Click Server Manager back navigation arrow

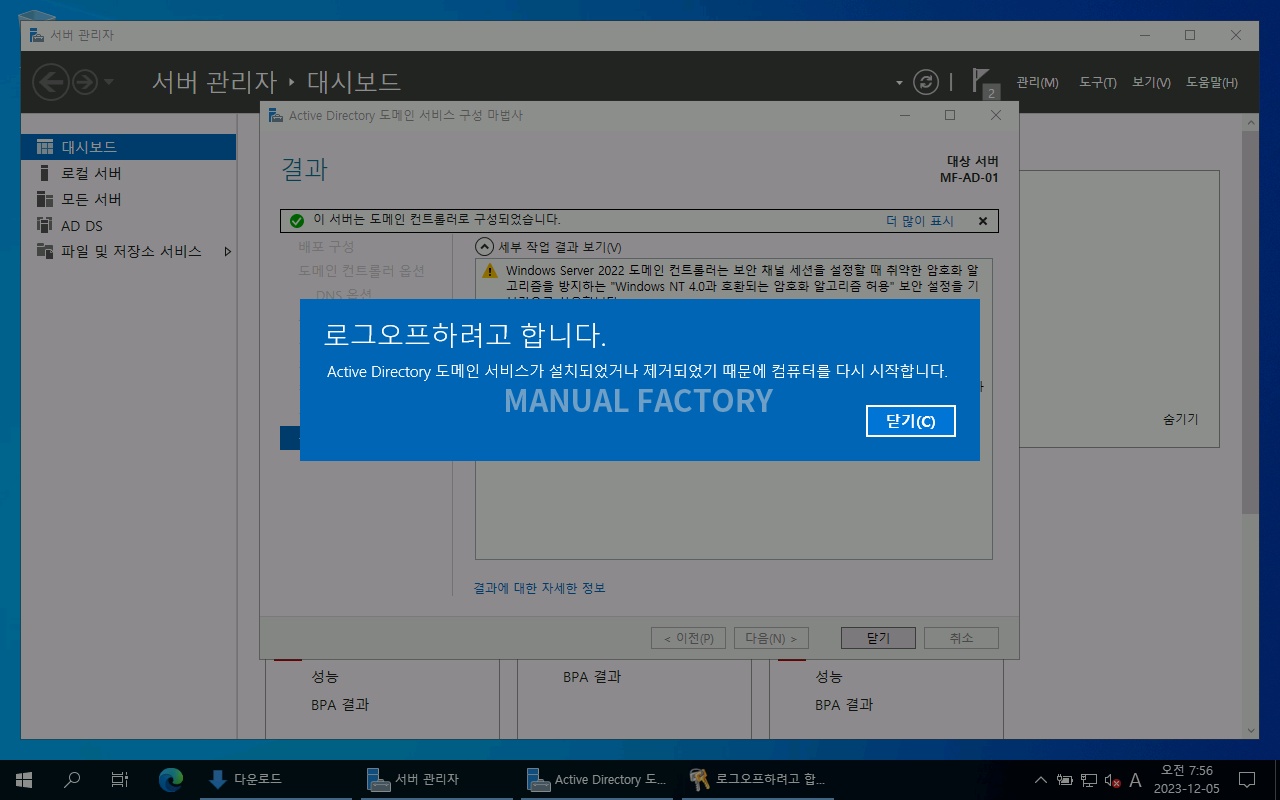(51, 82)
